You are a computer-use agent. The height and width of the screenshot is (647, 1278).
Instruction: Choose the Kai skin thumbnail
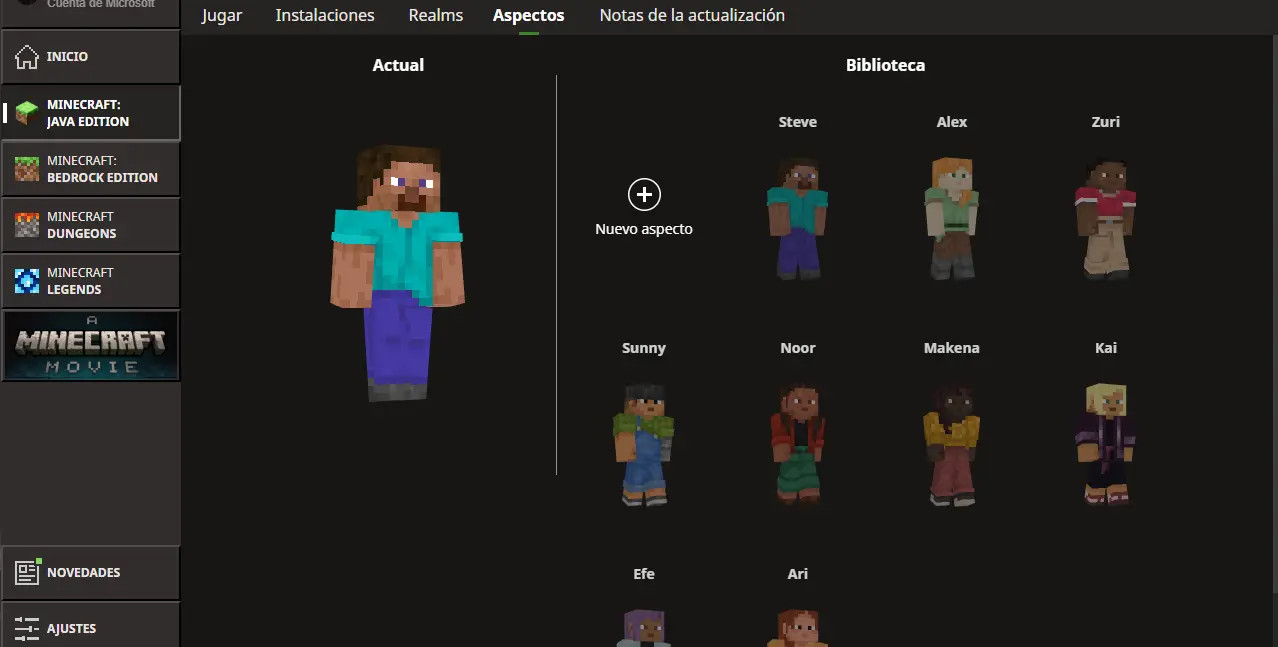tap(1106, 443)
